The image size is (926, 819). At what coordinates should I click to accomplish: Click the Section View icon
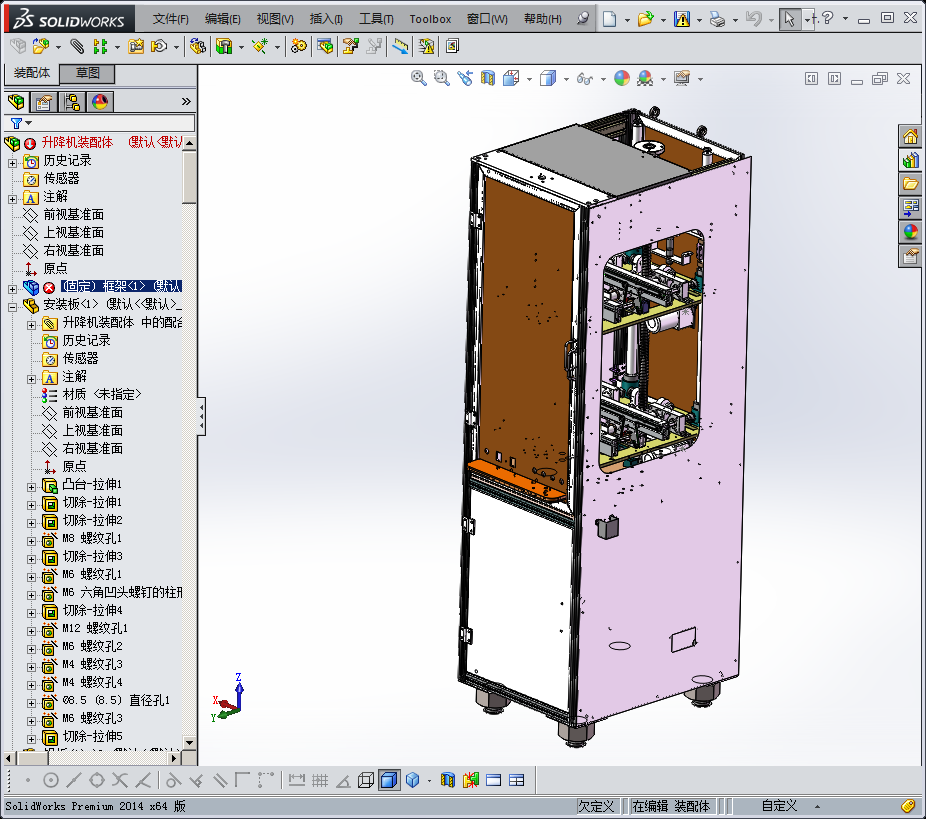[488, 79]
